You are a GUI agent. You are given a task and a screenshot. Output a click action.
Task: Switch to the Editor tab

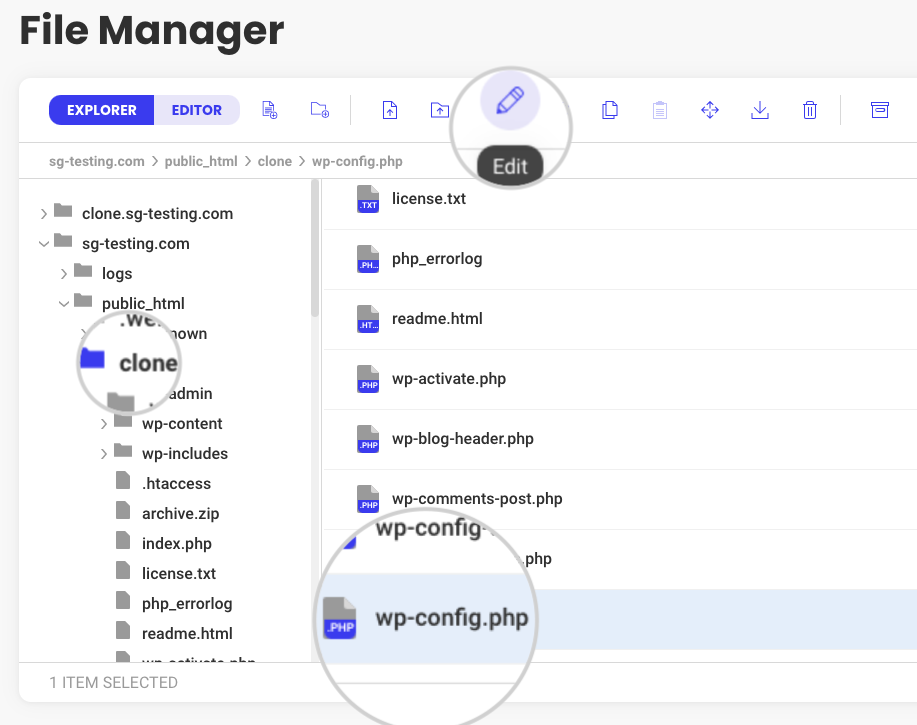click(196, 110)
